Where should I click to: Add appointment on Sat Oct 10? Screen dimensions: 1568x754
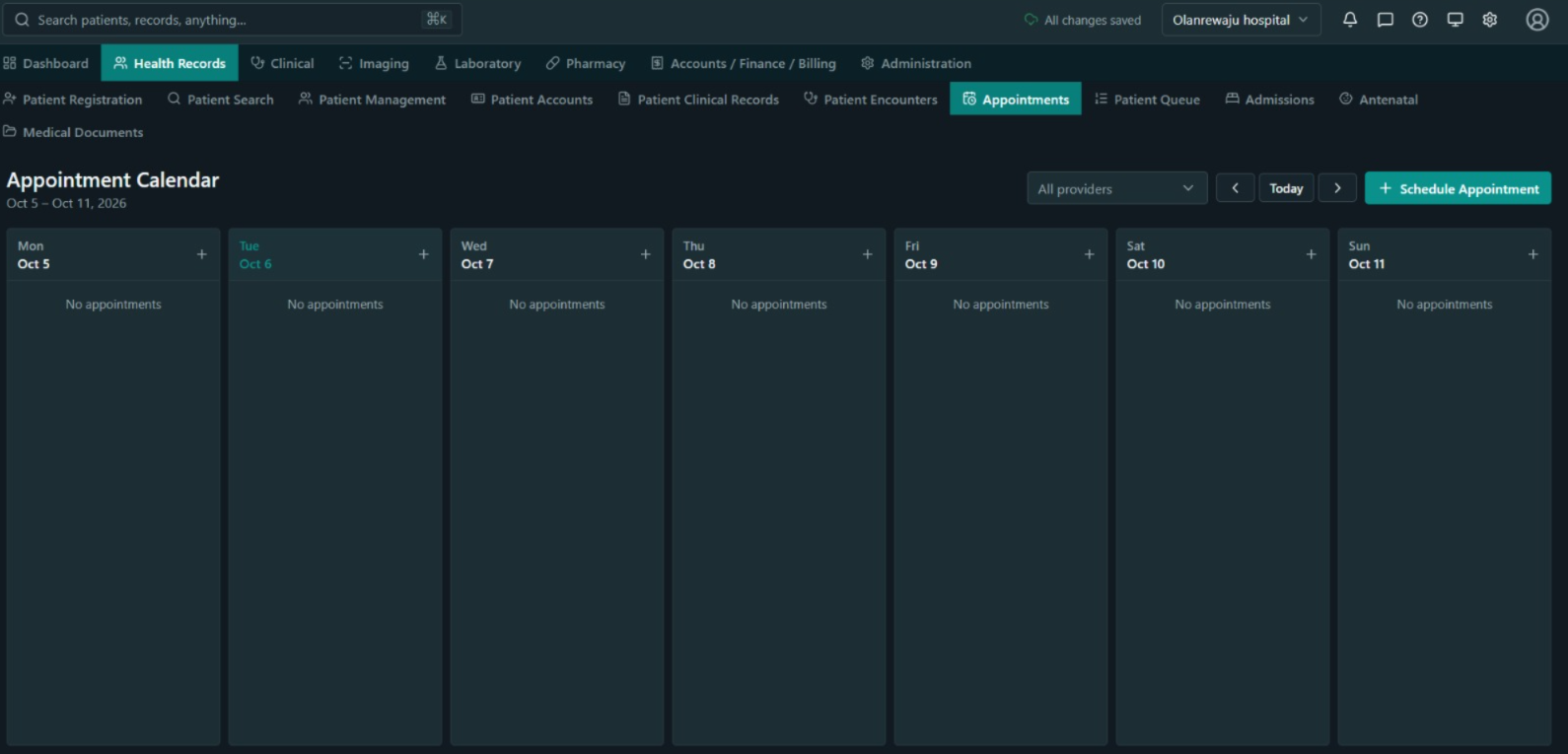tap(1312, 254)
